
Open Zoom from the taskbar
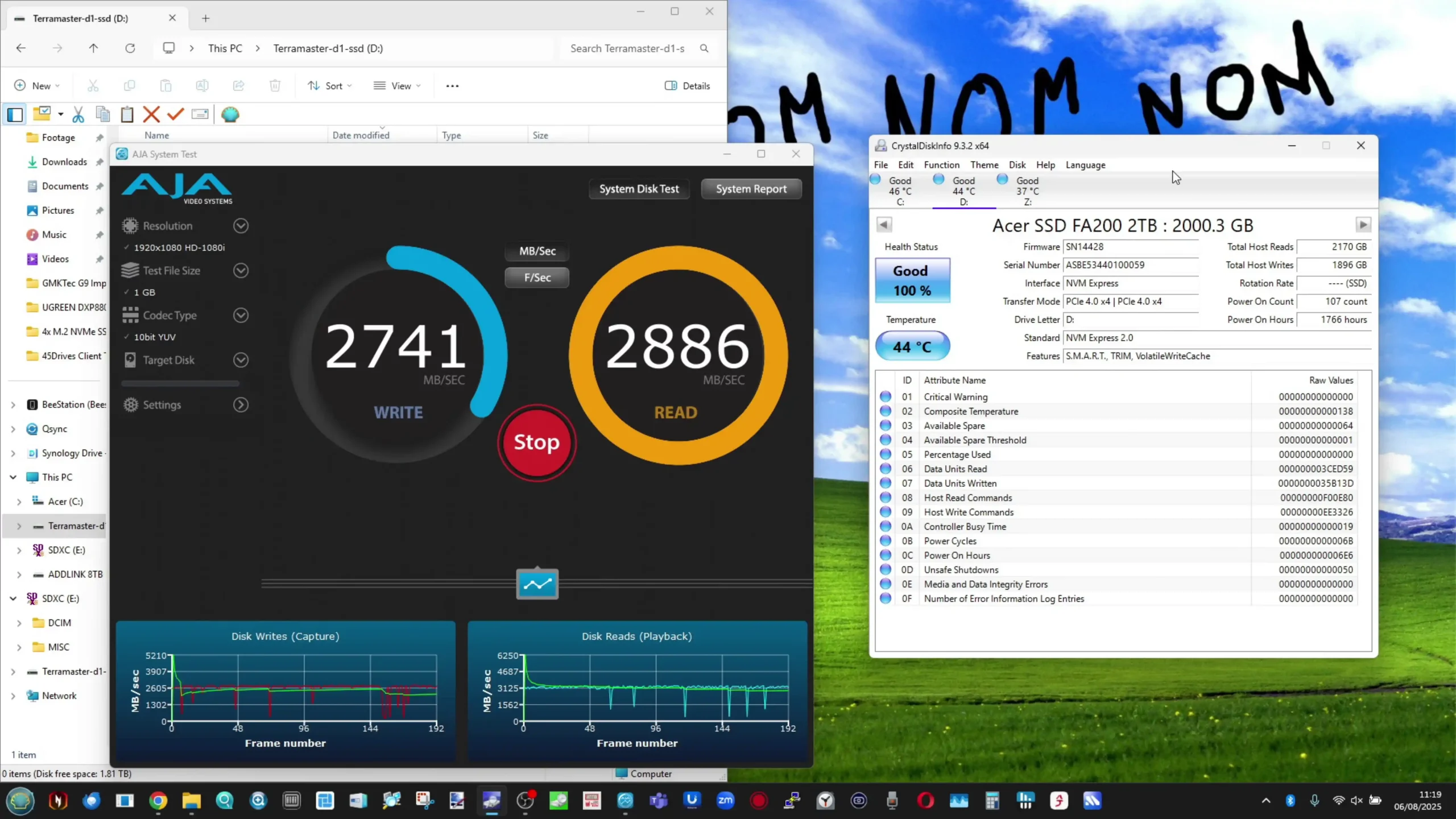pos(725,801)
